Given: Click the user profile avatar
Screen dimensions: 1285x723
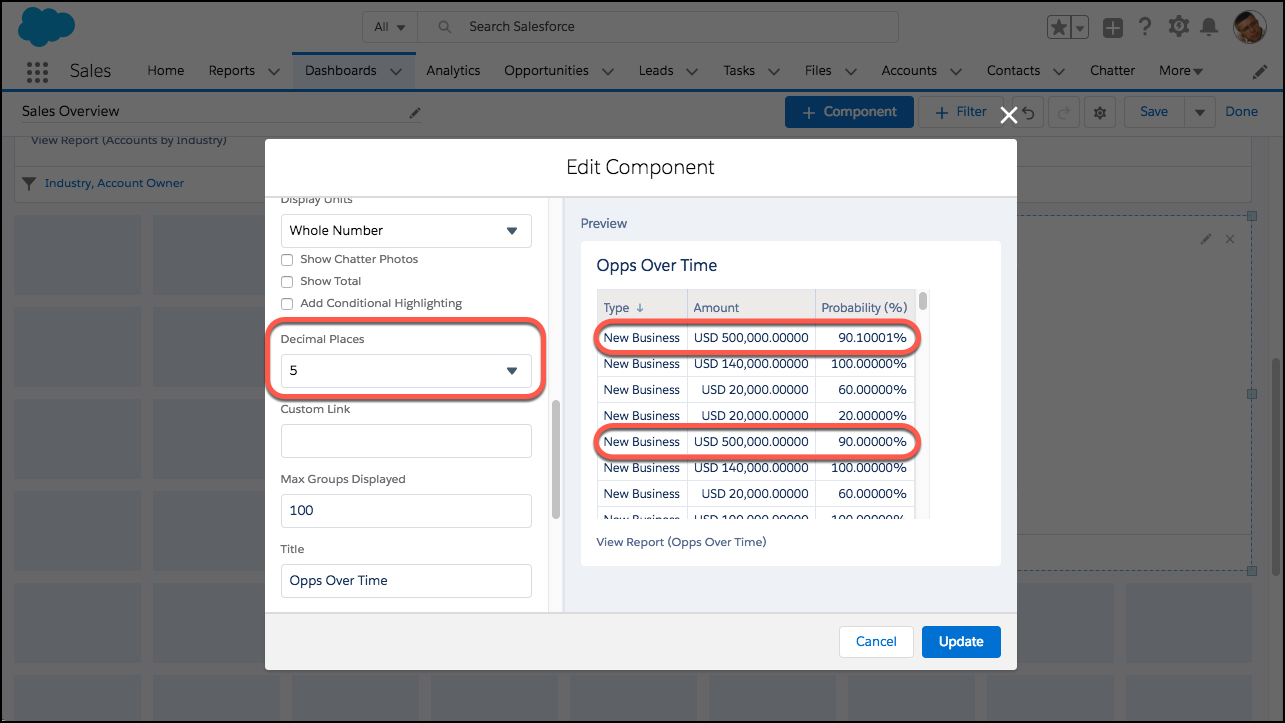Looking at the screenshot, I should tap(1250, 27).
